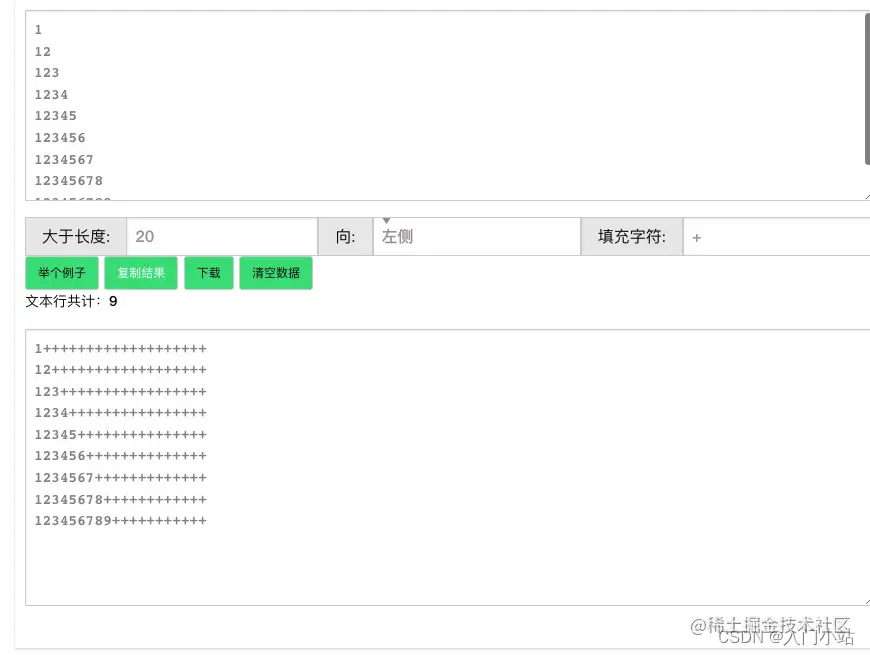Place cursor in the top text input area
The height and width of the screenshot is (655, 870).
(x=400, y=100)
